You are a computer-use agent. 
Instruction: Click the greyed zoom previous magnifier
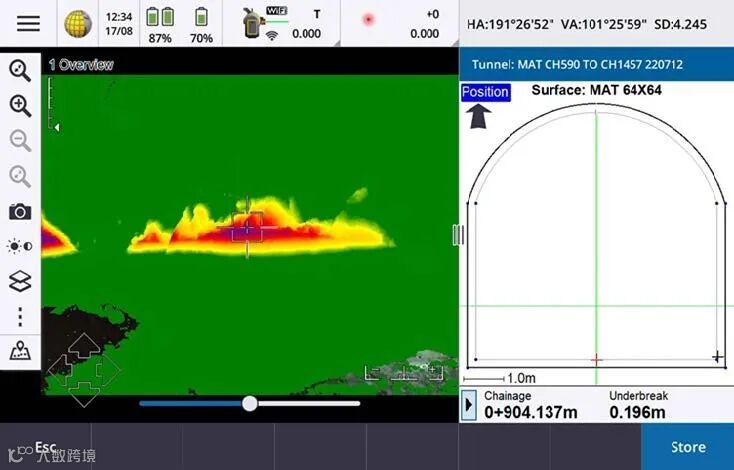(x=20, y=176)
